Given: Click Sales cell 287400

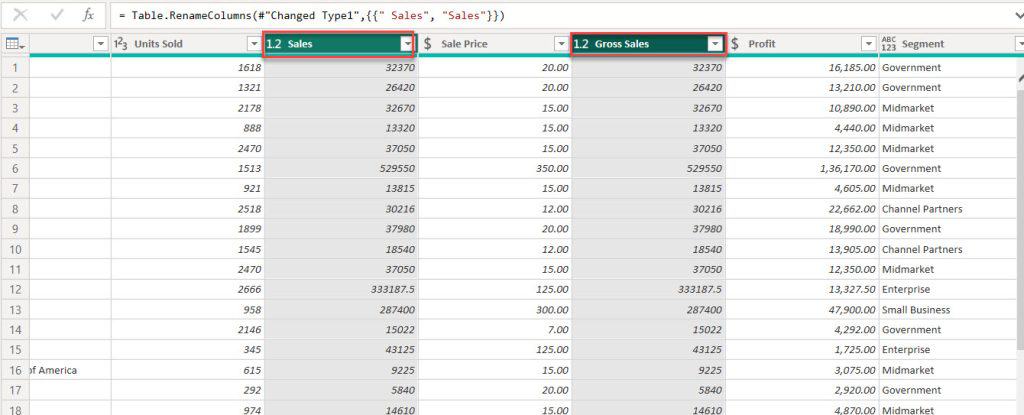Looking at the screenshot, I should pyautogui.click(x=342, y=309).
